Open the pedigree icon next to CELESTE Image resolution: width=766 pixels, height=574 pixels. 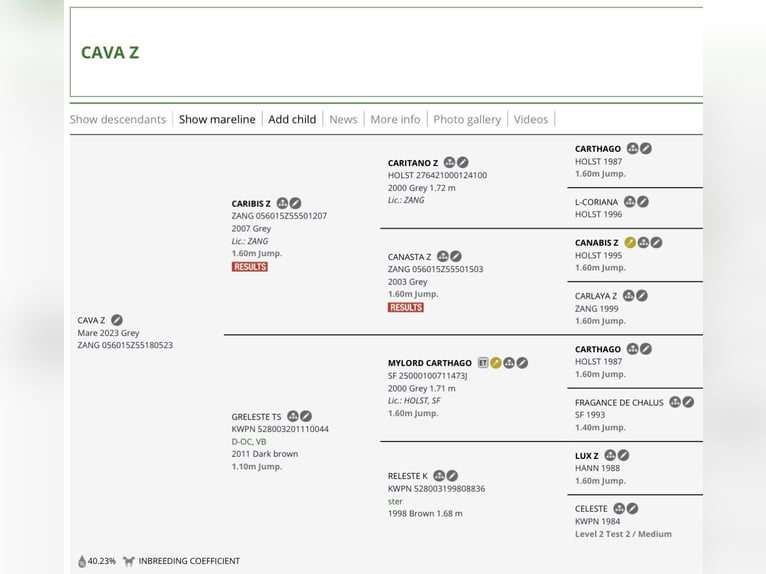tap(619, 509)
